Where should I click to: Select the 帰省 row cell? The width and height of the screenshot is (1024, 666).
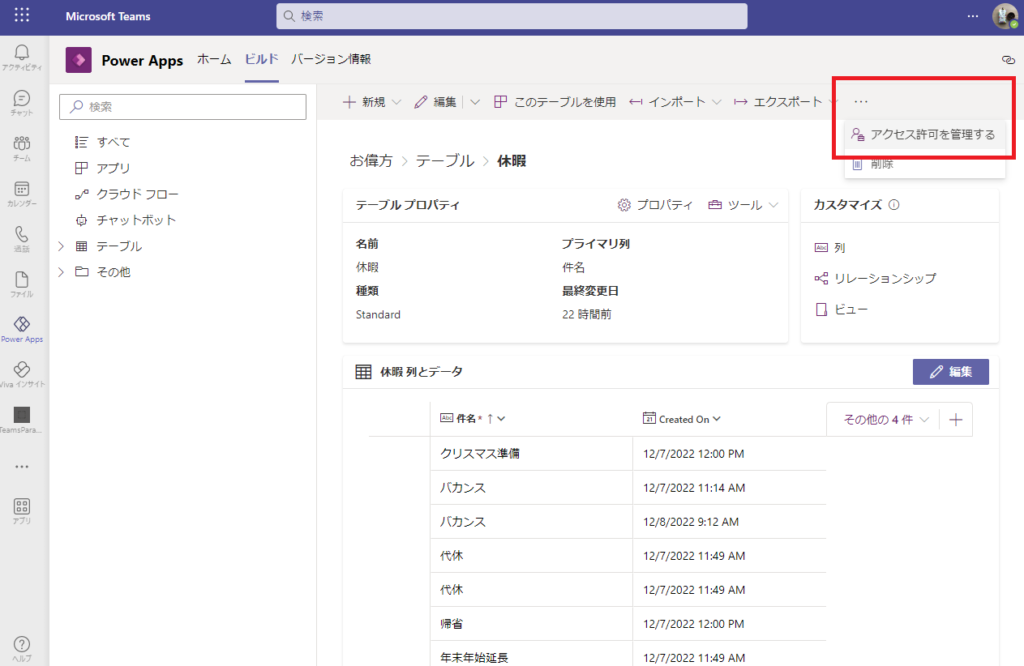pyautogui.click(x=531, y=624)
